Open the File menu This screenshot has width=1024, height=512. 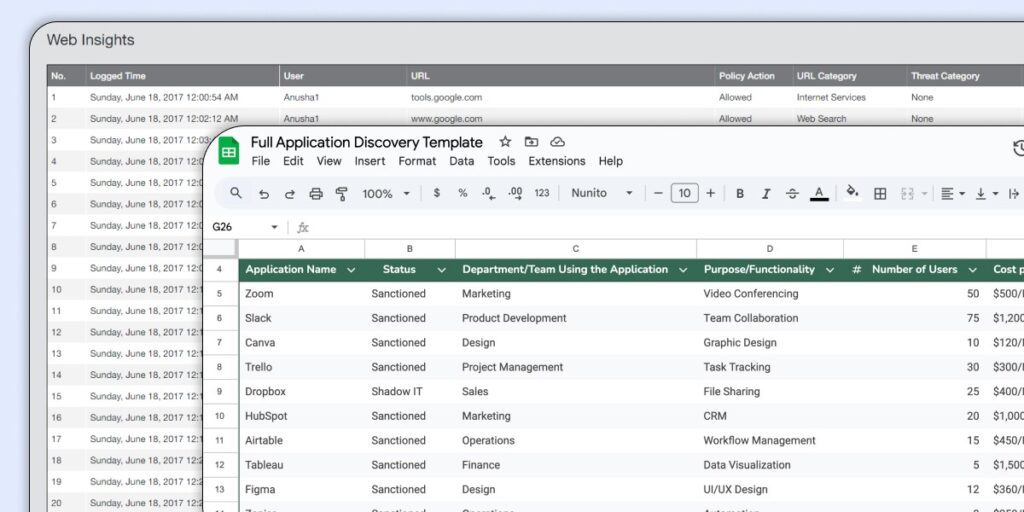[261, 161]
